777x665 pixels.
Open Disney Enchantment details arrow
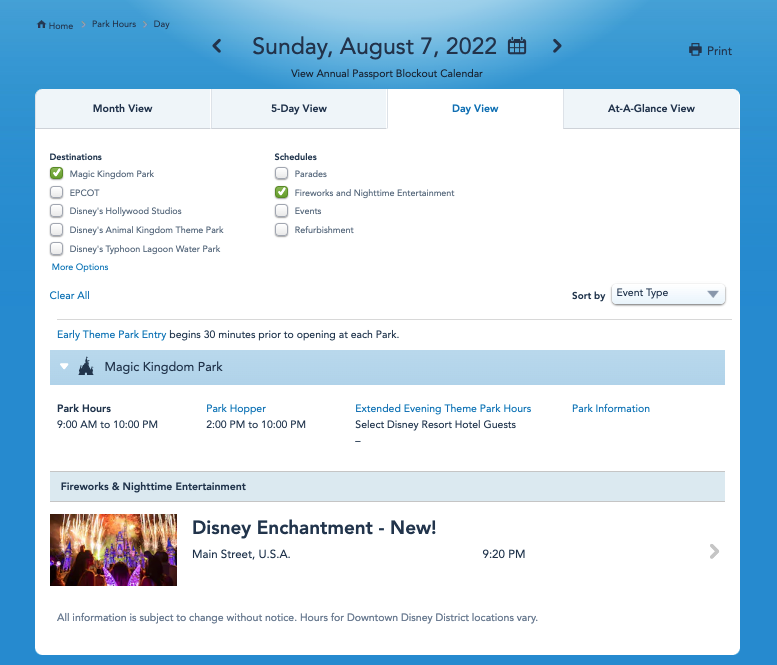[714, 551]
